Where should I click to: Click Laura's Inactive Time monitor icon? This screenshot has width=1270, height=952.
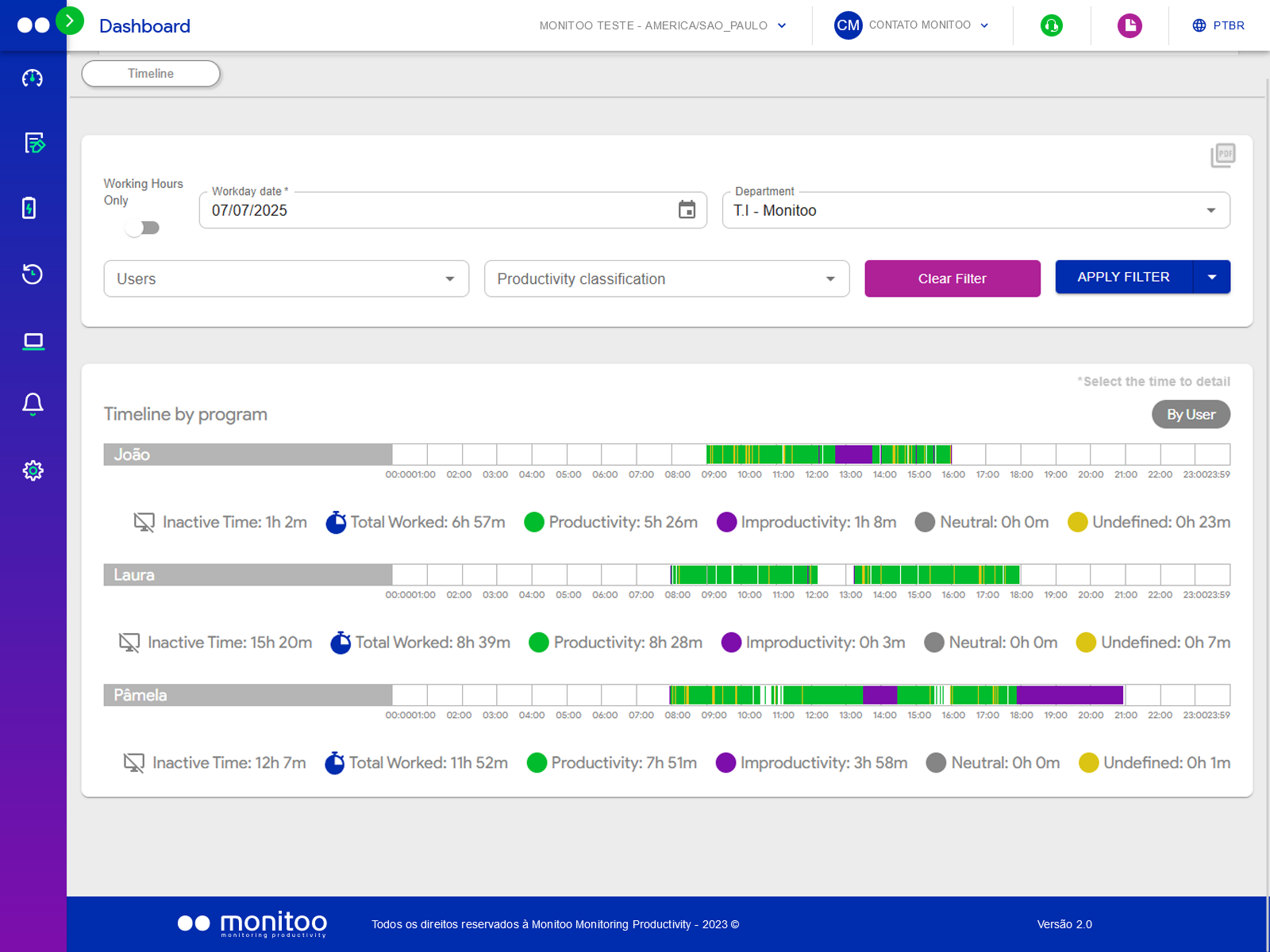[129, 643]
